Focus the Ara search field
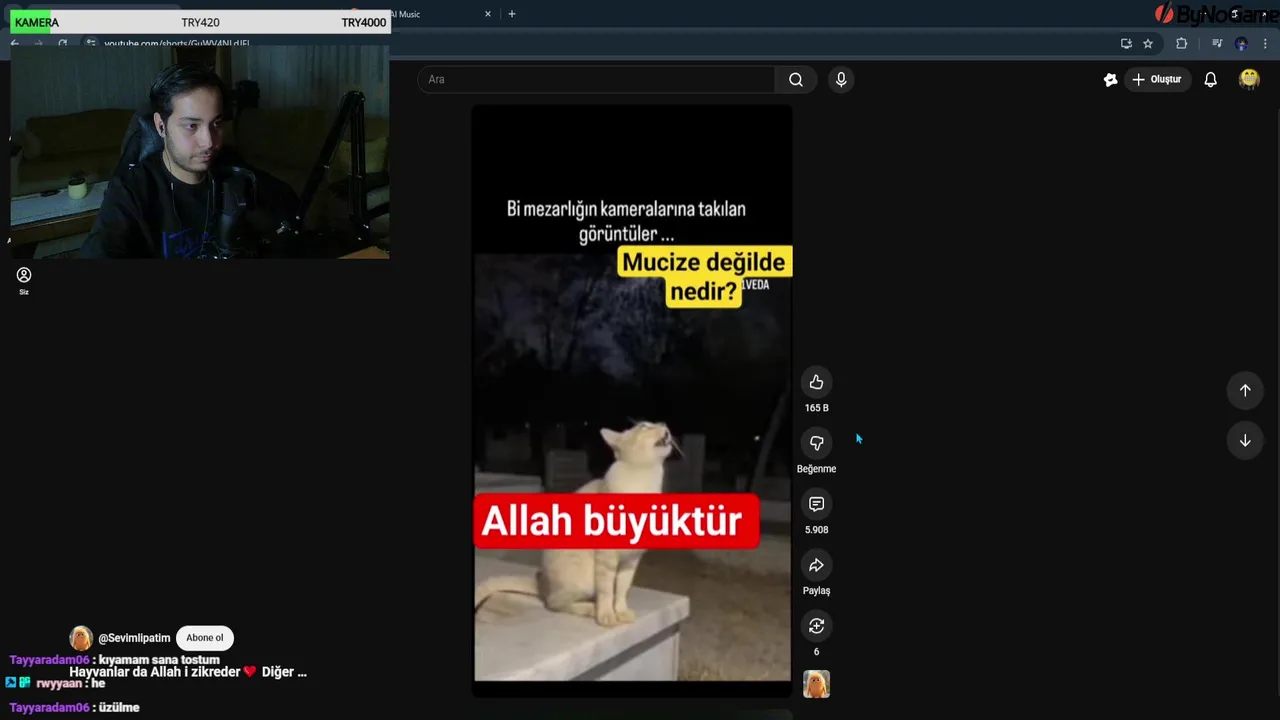The image size is (1280, 720). 596,79
